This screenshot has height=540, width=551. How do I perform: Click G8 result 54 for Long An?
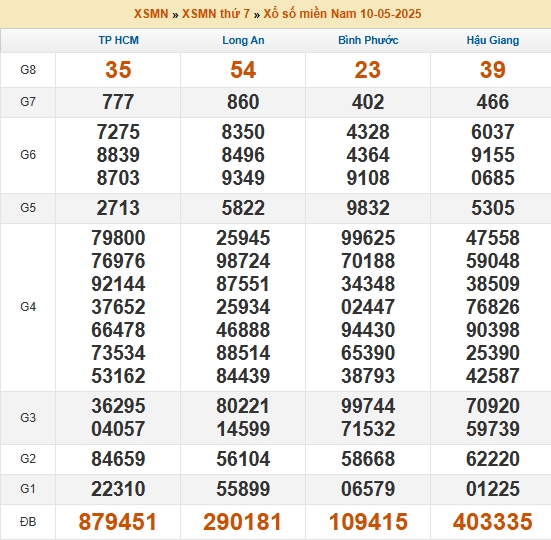point(243,70)
